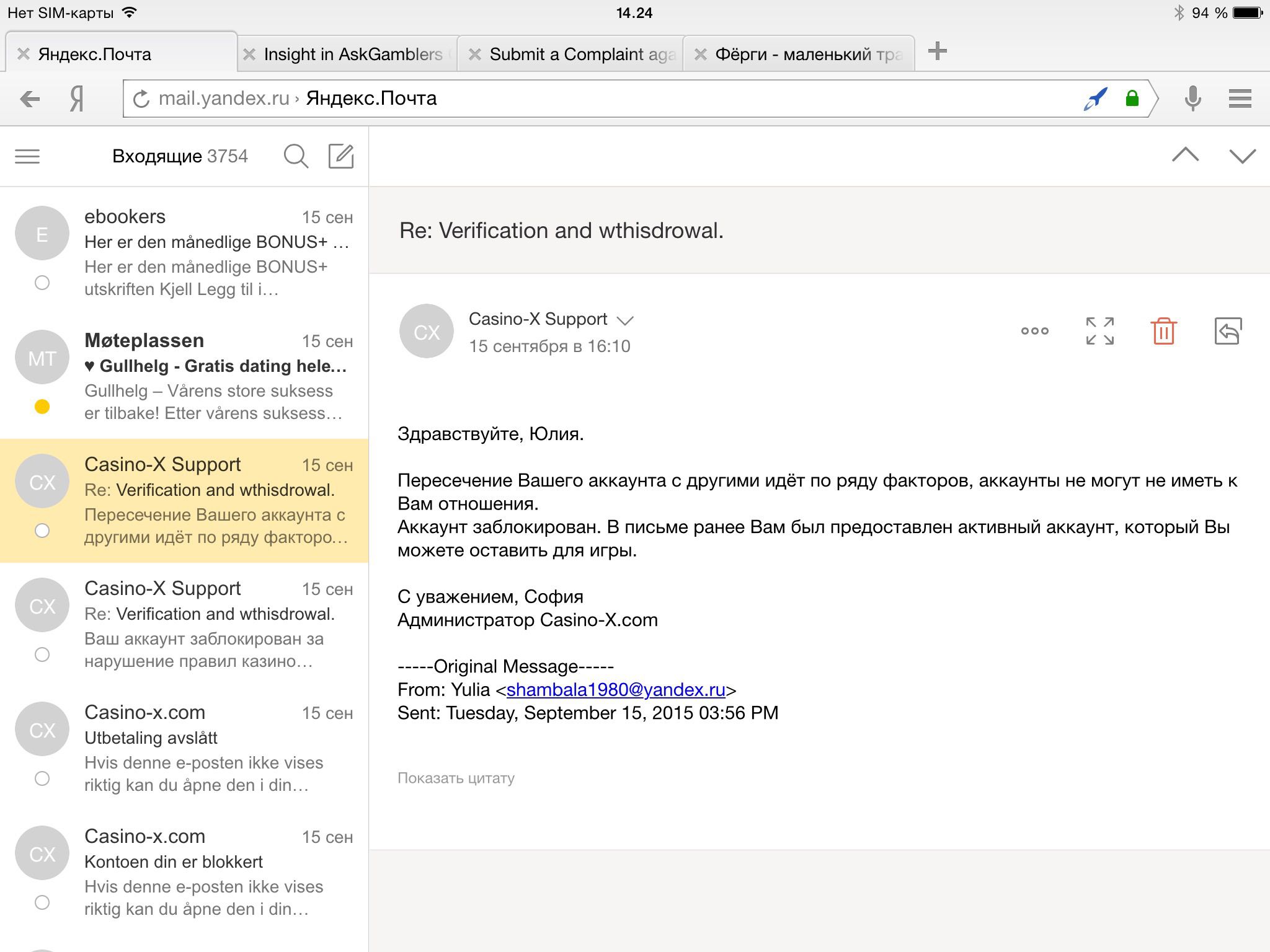Reload the page with refresh icon
The width and height of the screenshot is (1270, 952).
tap(141, 99)
